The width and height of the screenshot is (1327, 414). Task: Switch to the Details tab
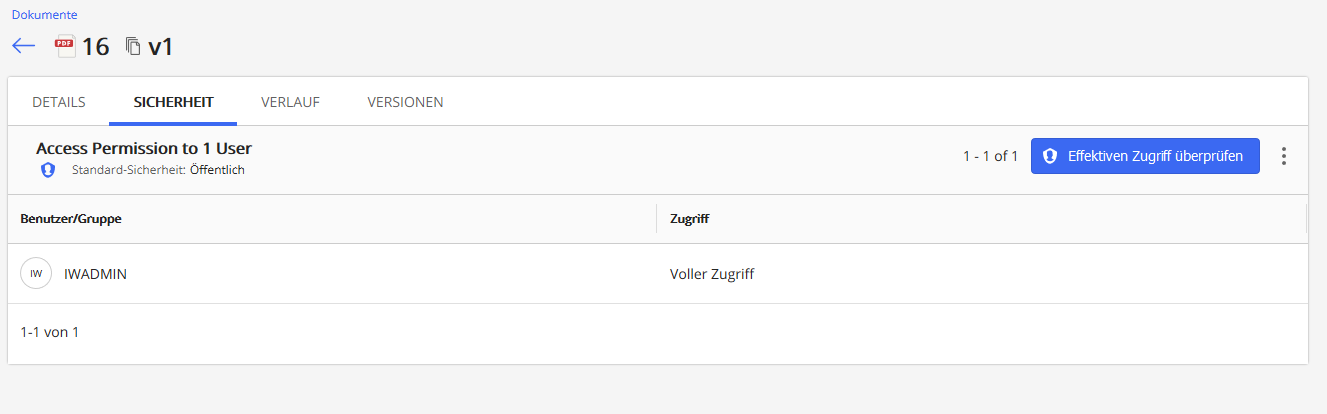pos(59,102)
